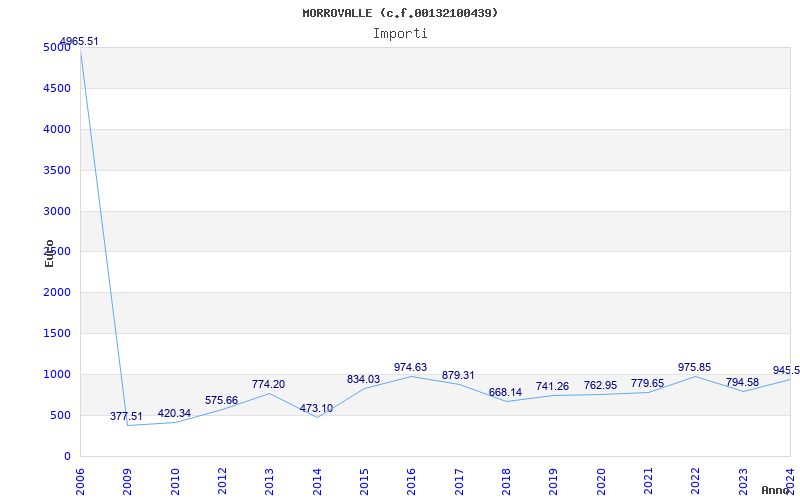Click the 2017 year tick label

click(x=459, y=482)
